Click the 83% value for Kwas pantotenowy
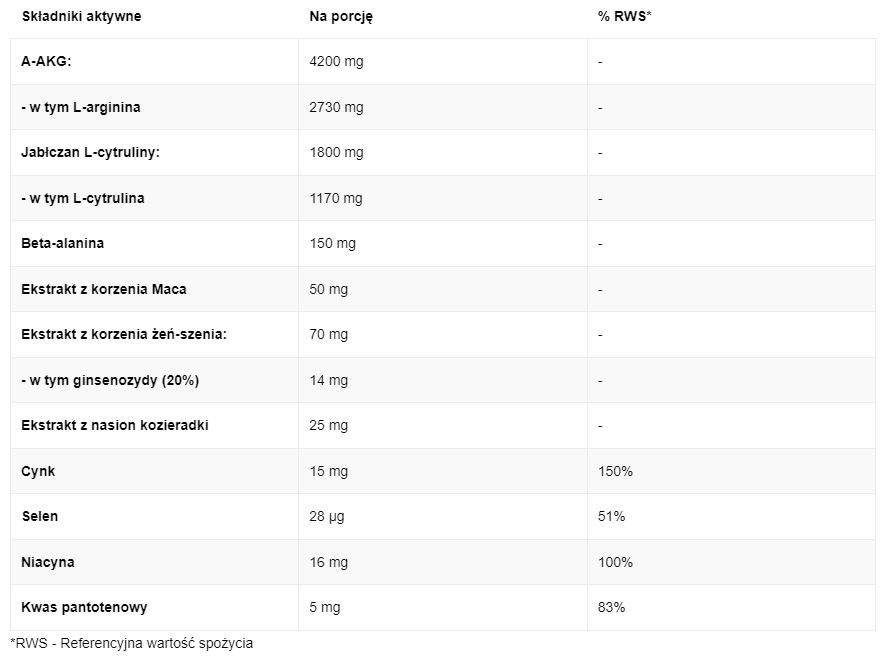This screenshot has width=893, height=664. pos(611,608)
